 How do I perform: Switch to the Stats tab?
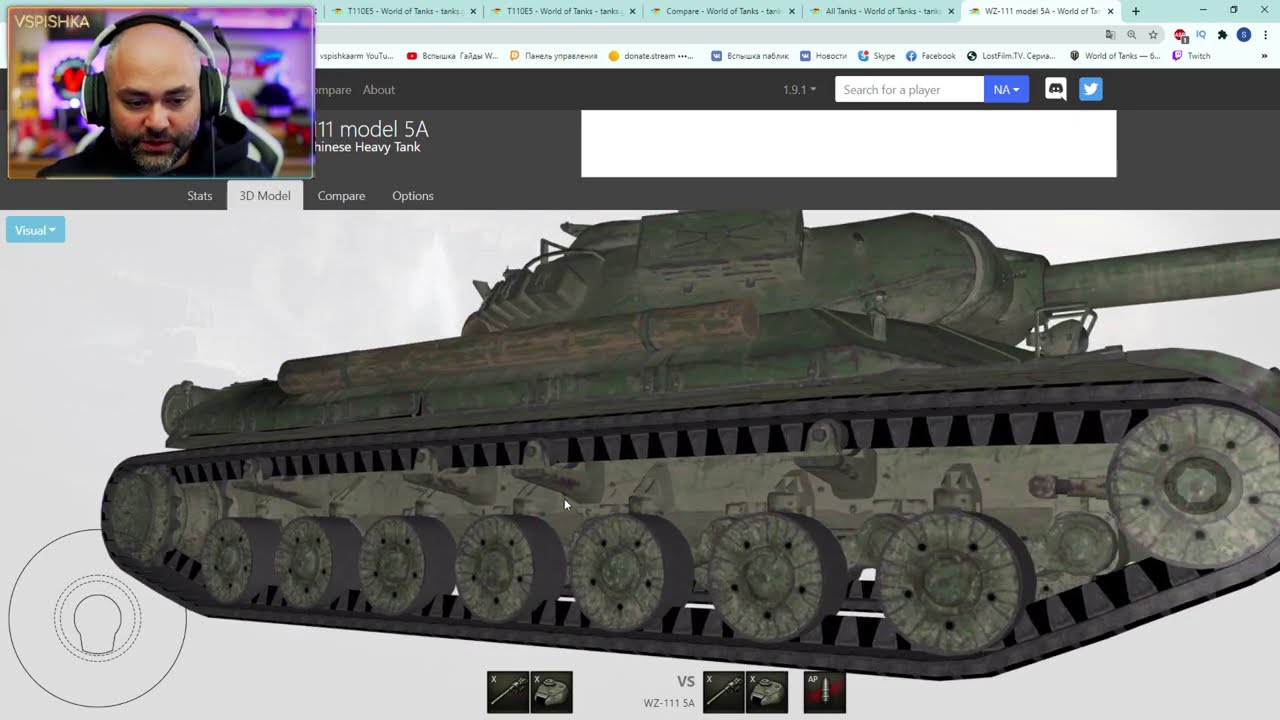click(x=200, y=195)
